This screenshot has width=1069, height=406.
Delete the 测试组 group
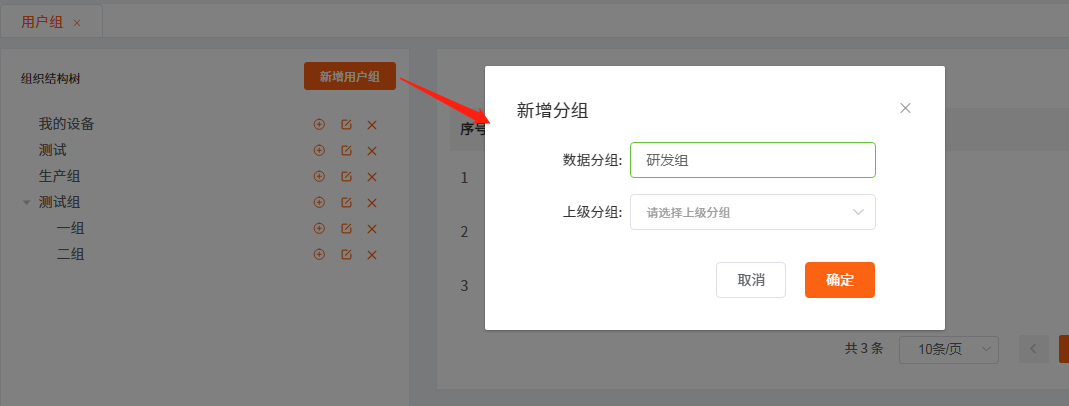(x=372, y=202)
